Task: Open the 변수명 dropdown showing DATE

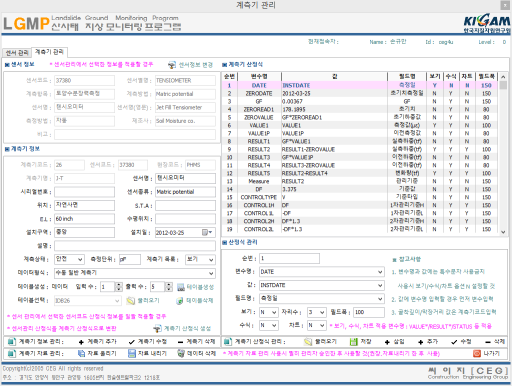Action: [x=322, y=272]
